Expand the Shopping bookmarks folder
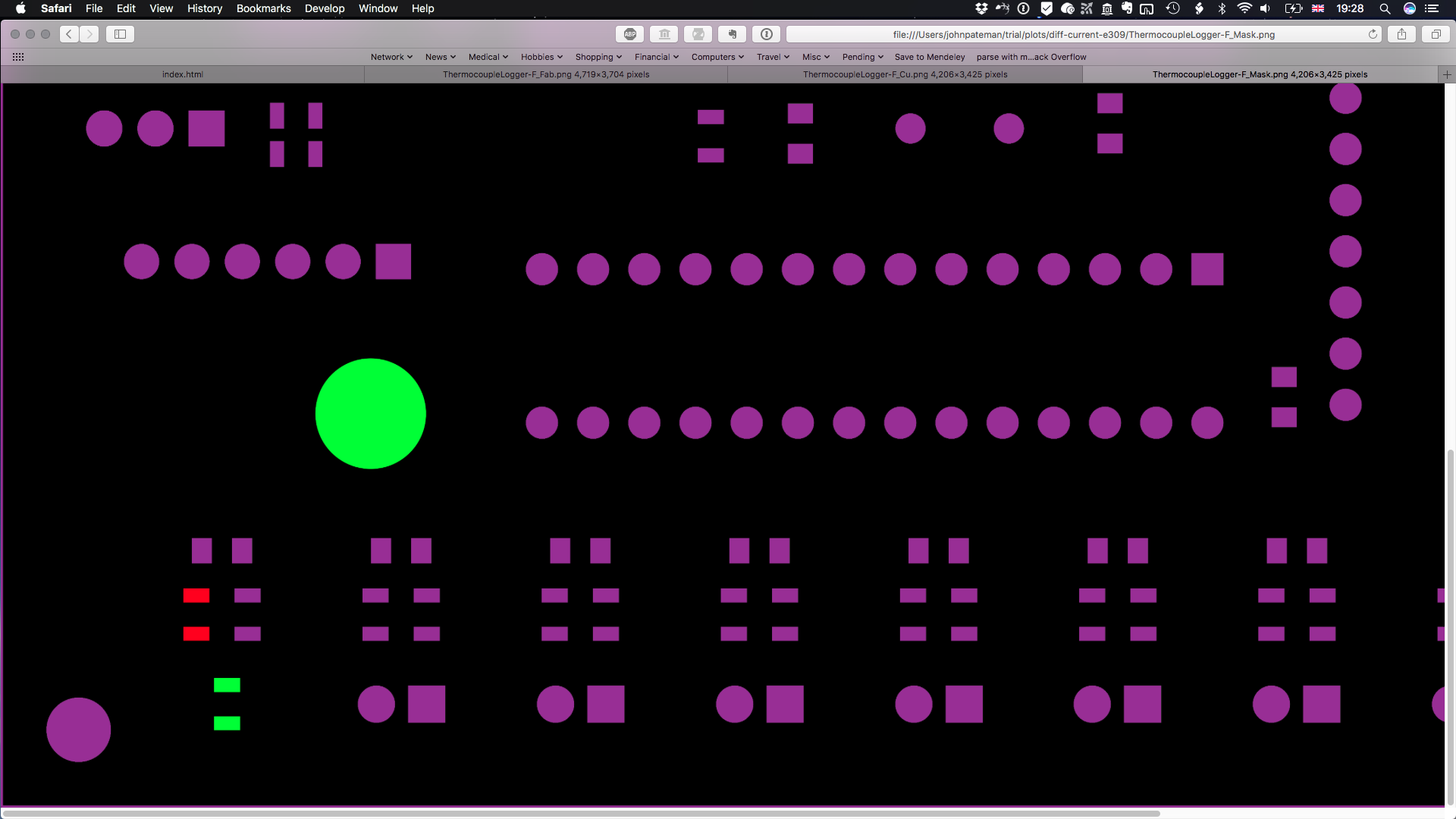Image resolution: width=1456 pixels, height=819 pixels. click(x=598, y=57)
